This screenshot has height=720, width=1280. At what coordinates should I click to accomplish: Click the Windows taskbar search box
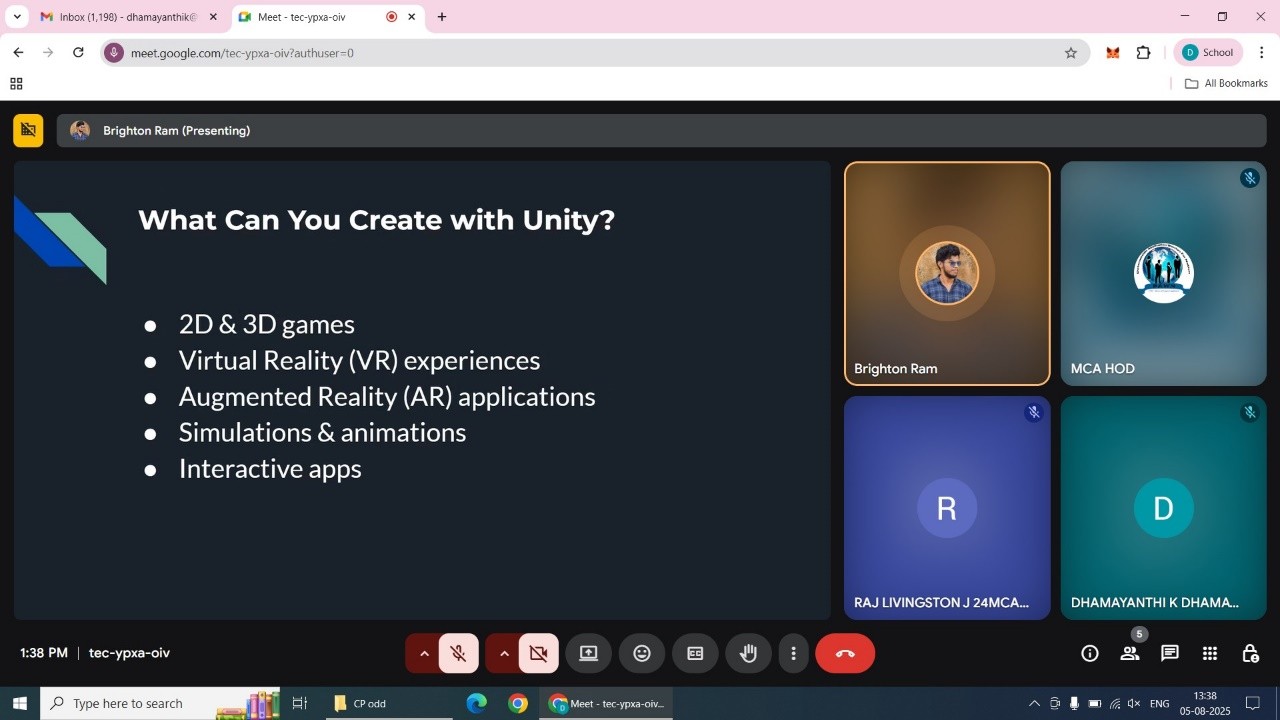[x=150, y=703]
